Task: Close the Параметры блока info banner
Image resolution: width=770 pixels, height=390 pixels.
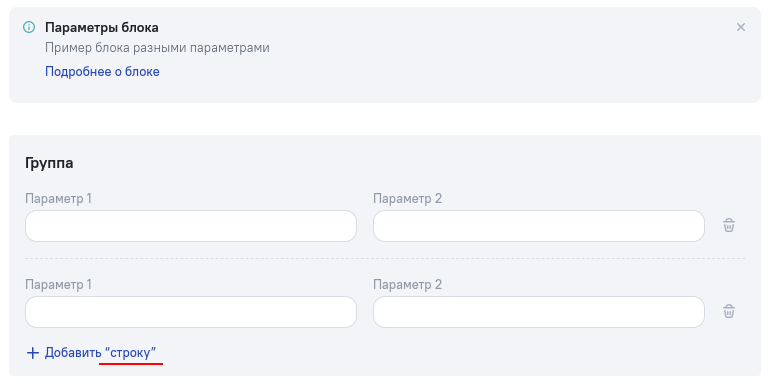Action: pos(741,27)
